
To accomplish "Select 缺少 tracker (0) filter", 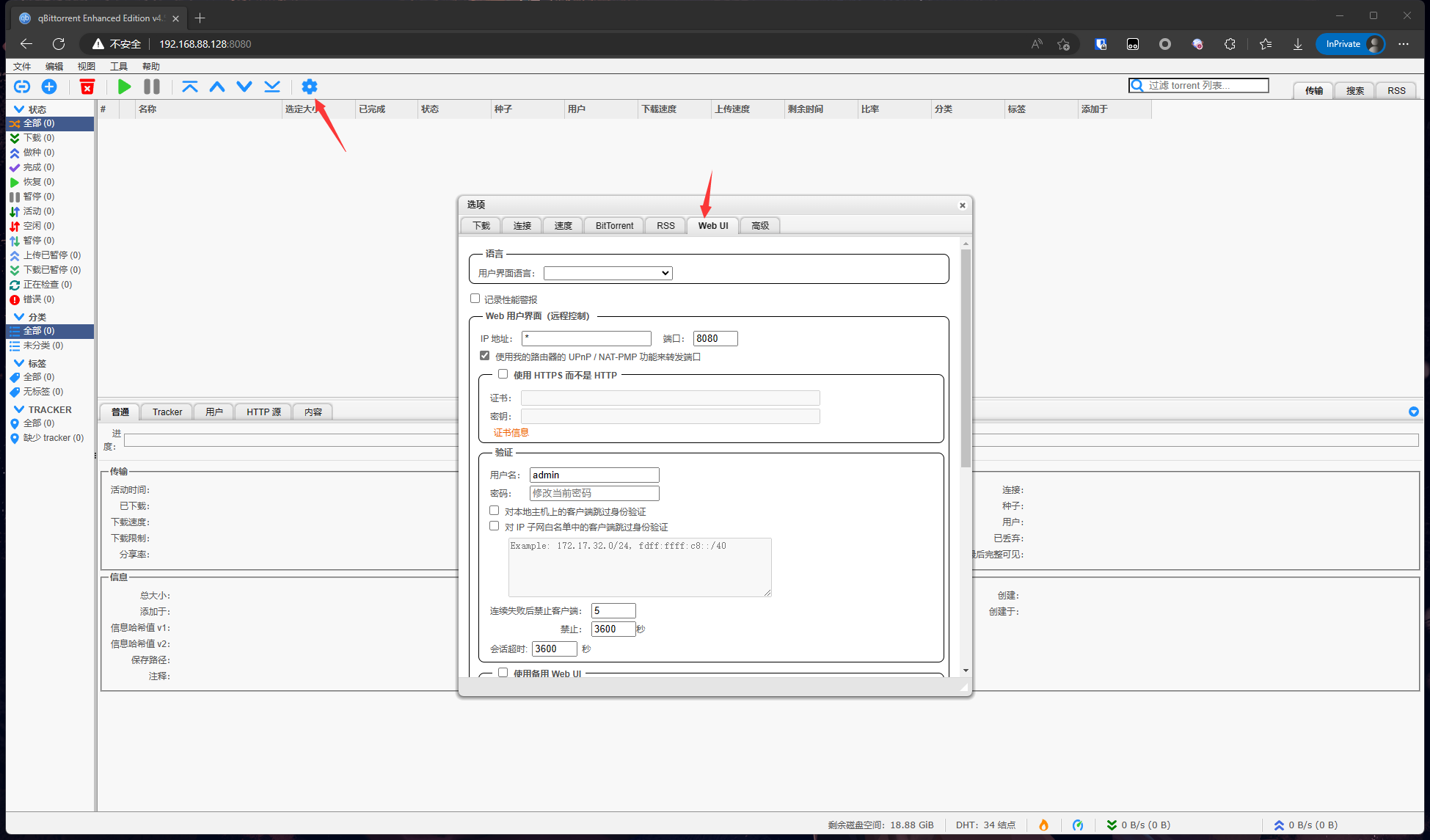I will pyautogui.click(x=50, y=438).
